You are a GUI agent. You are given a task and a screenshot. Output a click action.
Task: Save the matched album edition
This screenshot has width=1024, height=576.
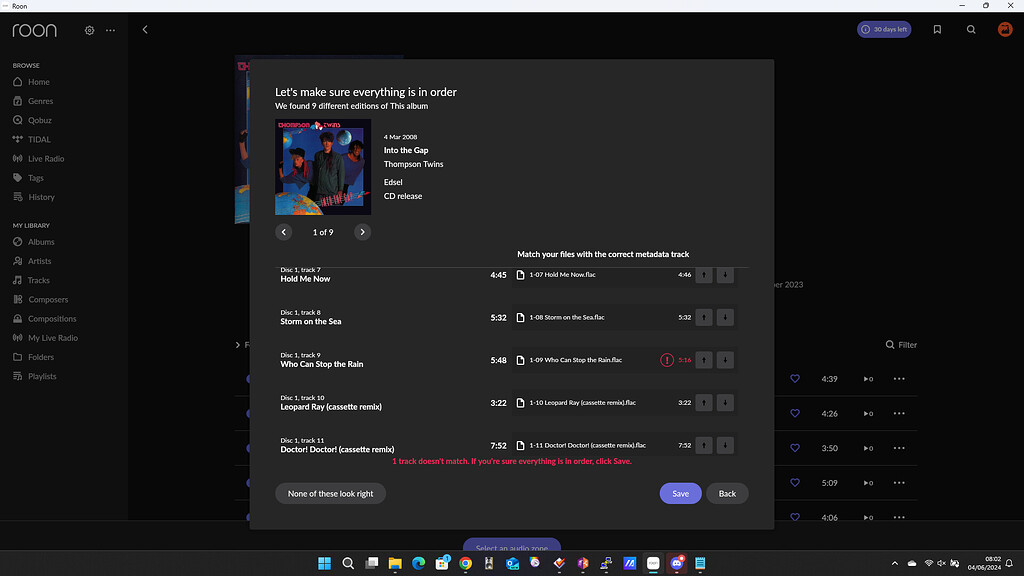click(x=680, y=493)
